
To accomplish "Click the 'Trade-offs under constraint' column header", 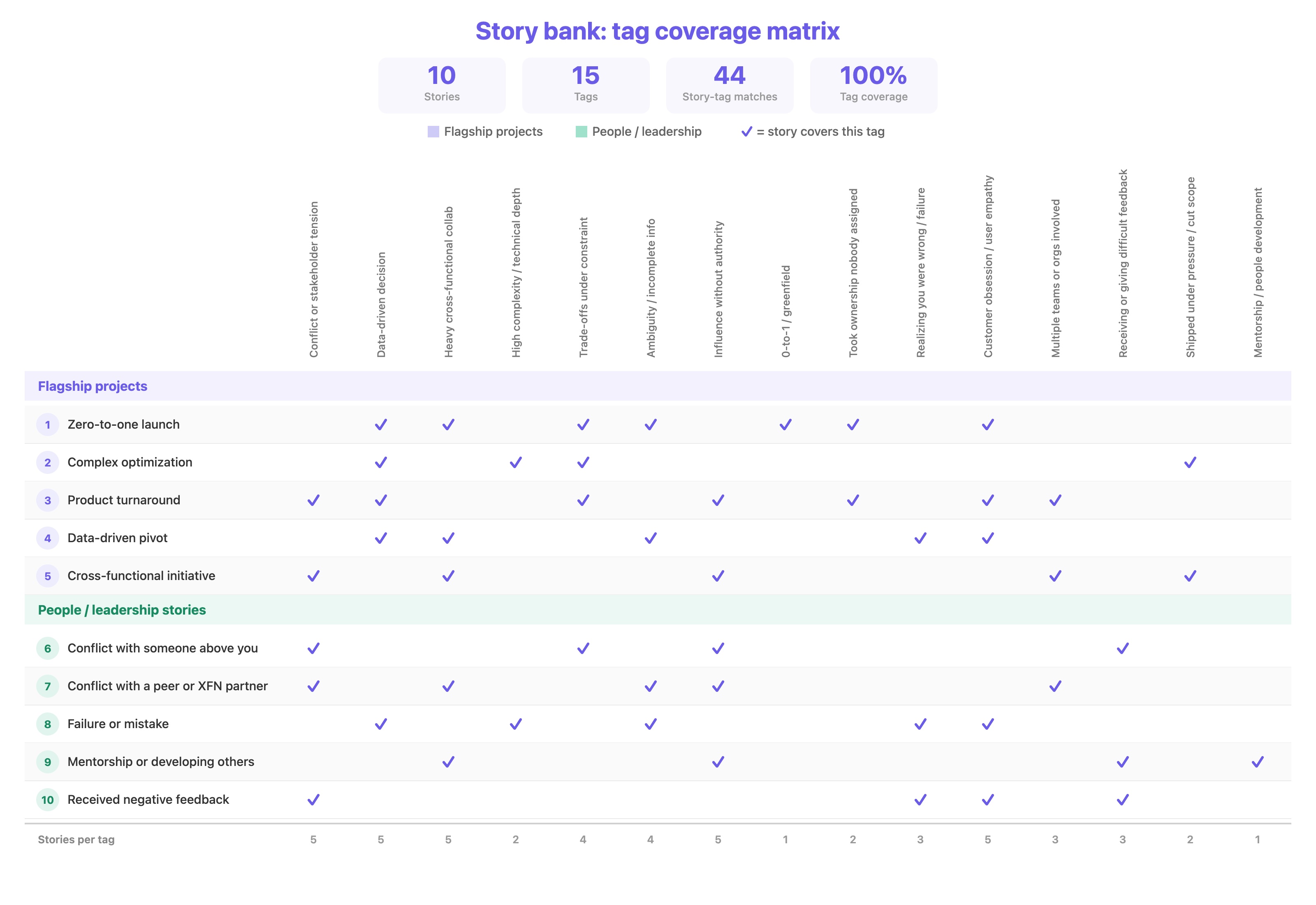I will (583, 287).
